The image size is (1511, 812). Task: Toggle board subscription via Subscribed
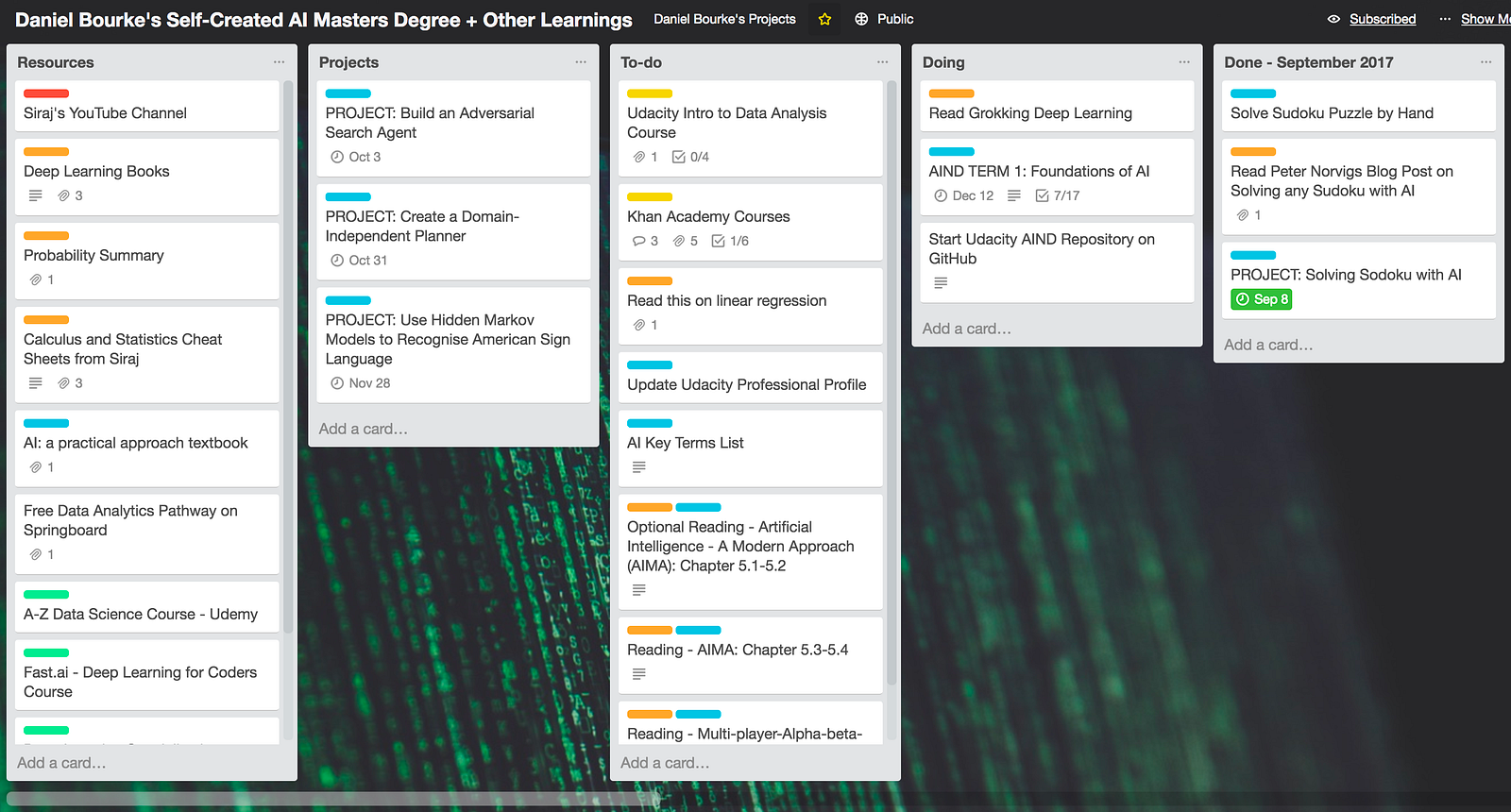1383,19
